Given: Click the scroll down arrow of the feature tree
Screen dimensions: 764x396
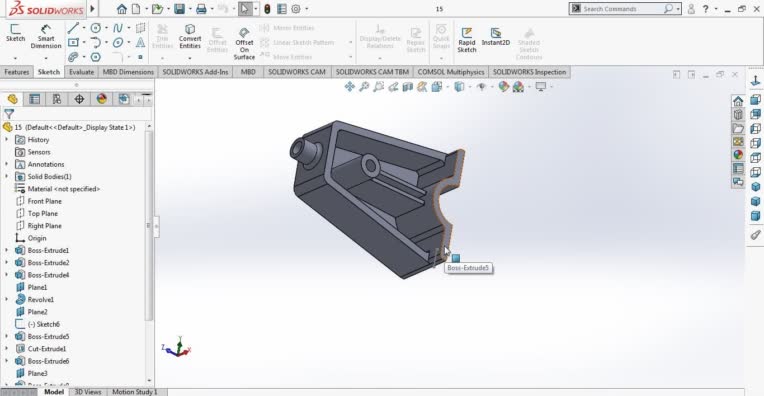Looking at the screenshot, I should (x=149, y=380).
